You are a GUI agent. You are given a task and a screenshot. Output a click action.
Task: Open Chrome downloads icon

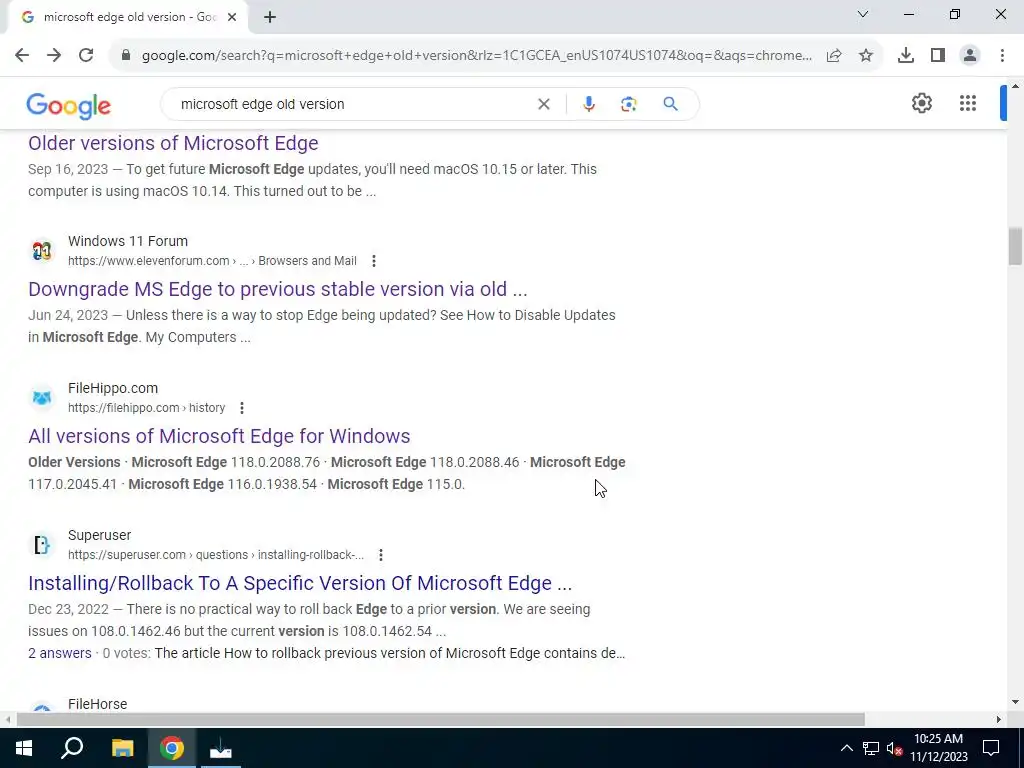(x=906, y=56)
